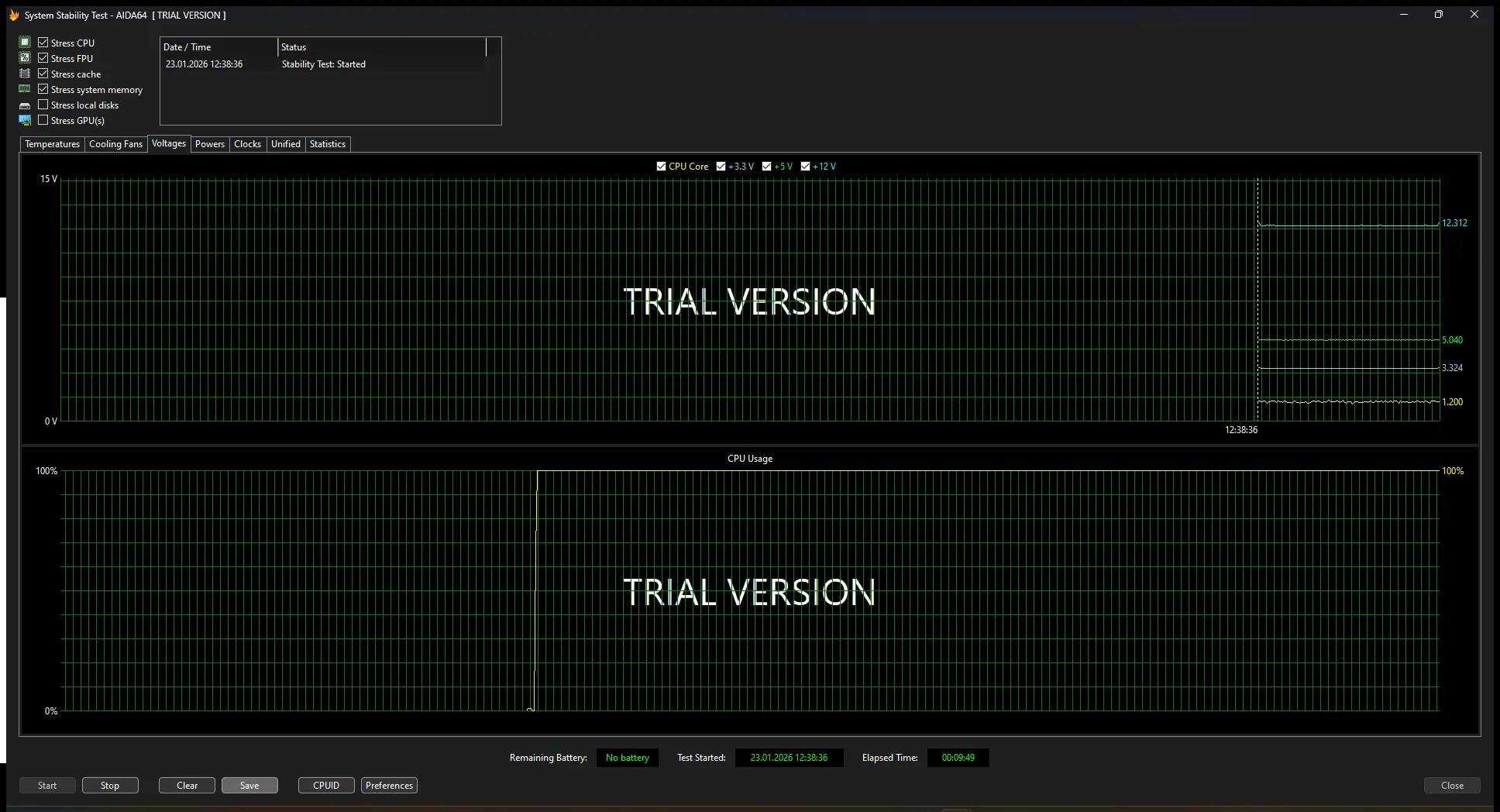The image size is (1500, 812).
Task: Click the memory module icon beside Stress system memory
Action: pyautogui.click(x=25, y=89)
